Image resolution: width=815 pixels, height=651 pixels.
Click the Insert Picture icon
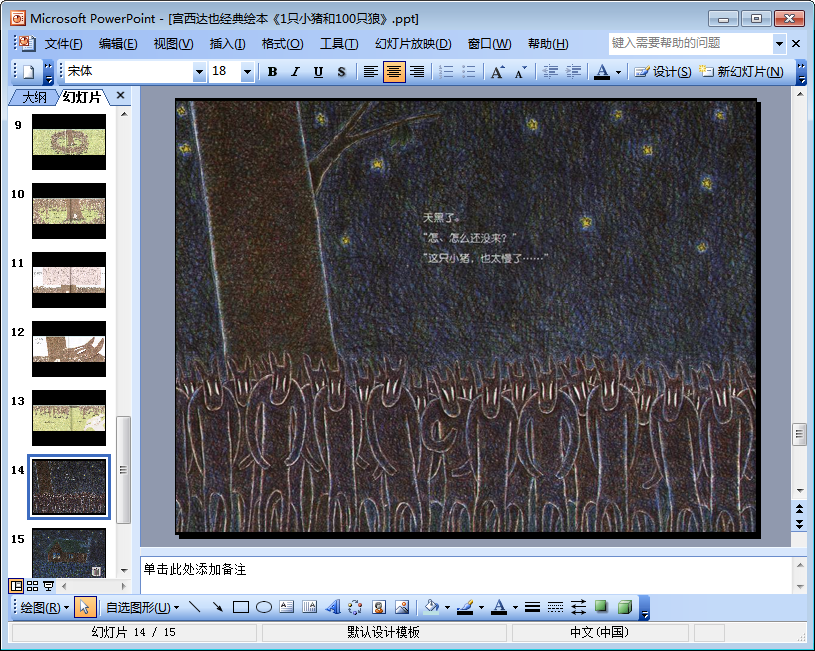click(402, 607)
